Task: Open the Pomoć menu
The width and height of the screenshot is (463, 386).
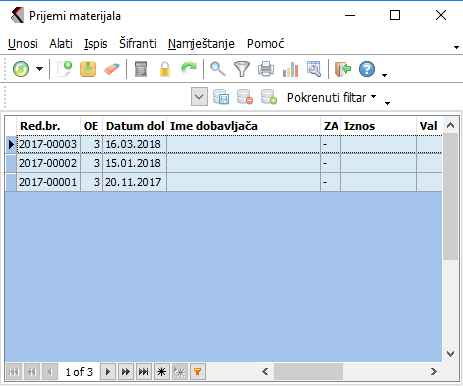Action: (265, 44)
